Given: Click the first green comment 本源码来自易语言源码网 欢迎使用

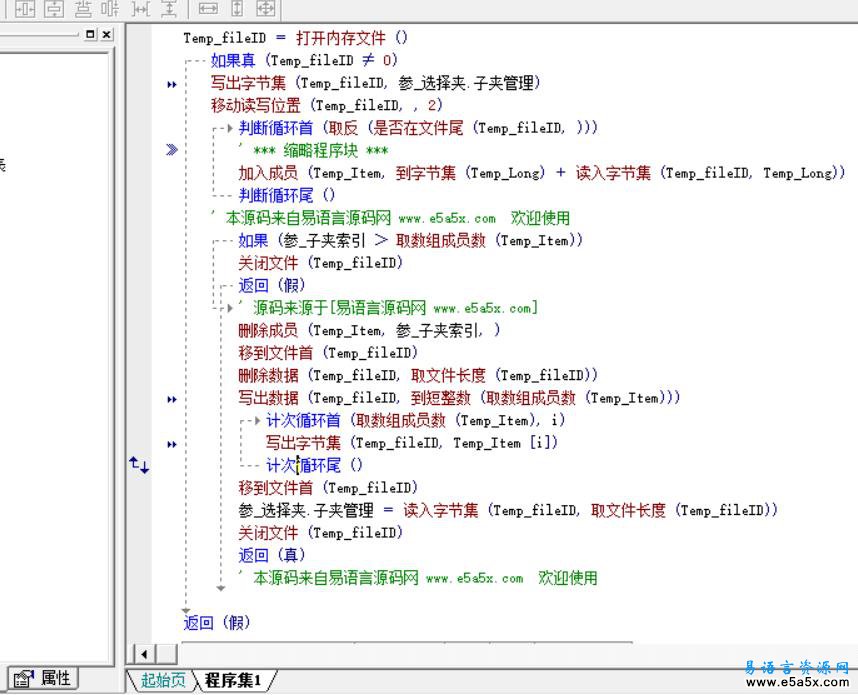Looking at the screenshot, I should [391, 218].
